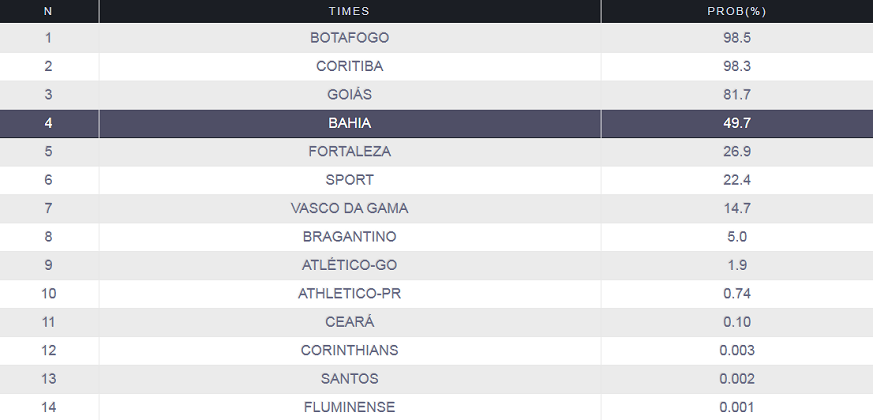
Task: Choose the SANTOS team row
Action: (436, 379)
